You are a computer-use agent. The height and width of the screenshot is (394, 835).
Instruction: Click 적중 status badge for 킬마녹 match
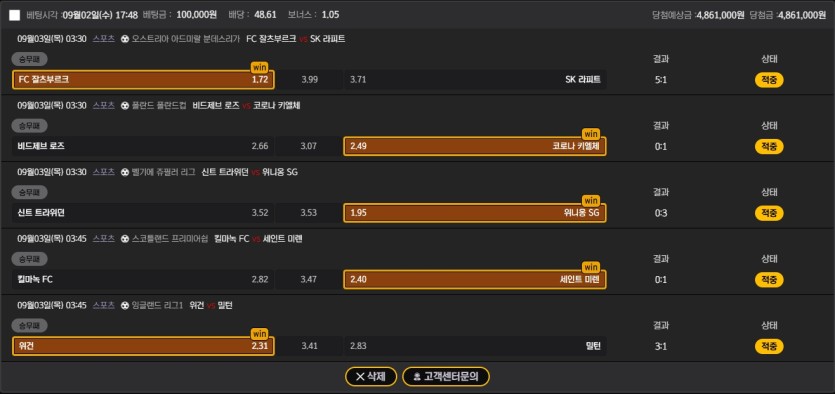coord(769,280)
